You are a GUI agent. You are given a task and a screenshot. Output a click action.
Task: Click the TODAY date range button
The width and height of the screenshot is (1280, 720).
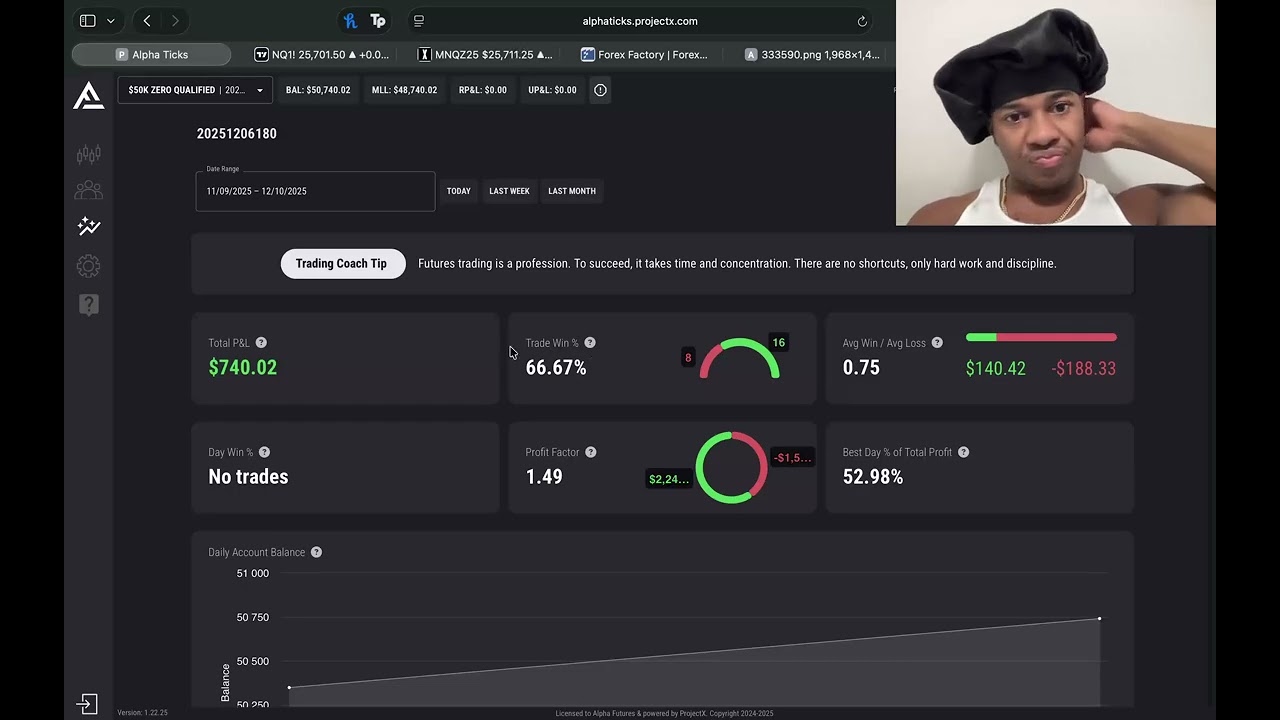pyautogui.click(x=458, y=191)
